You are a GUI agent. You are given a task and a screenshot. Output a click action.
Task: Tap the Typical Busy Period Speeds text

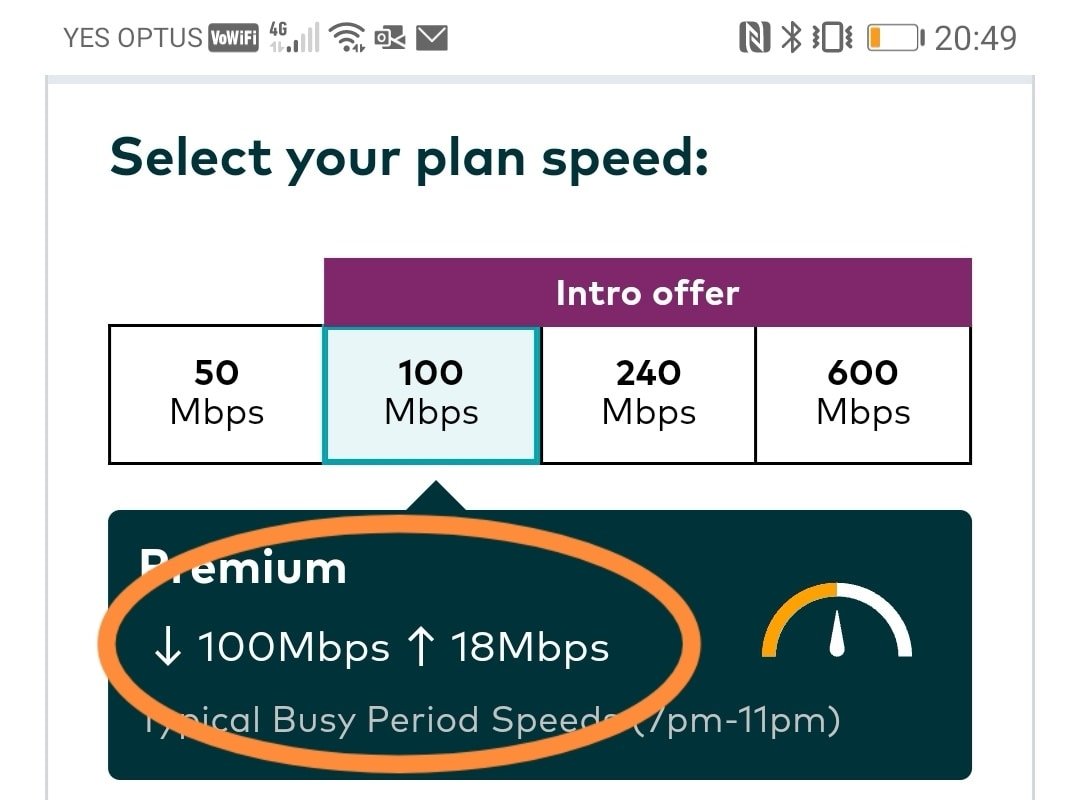click(x=490, y=720)
